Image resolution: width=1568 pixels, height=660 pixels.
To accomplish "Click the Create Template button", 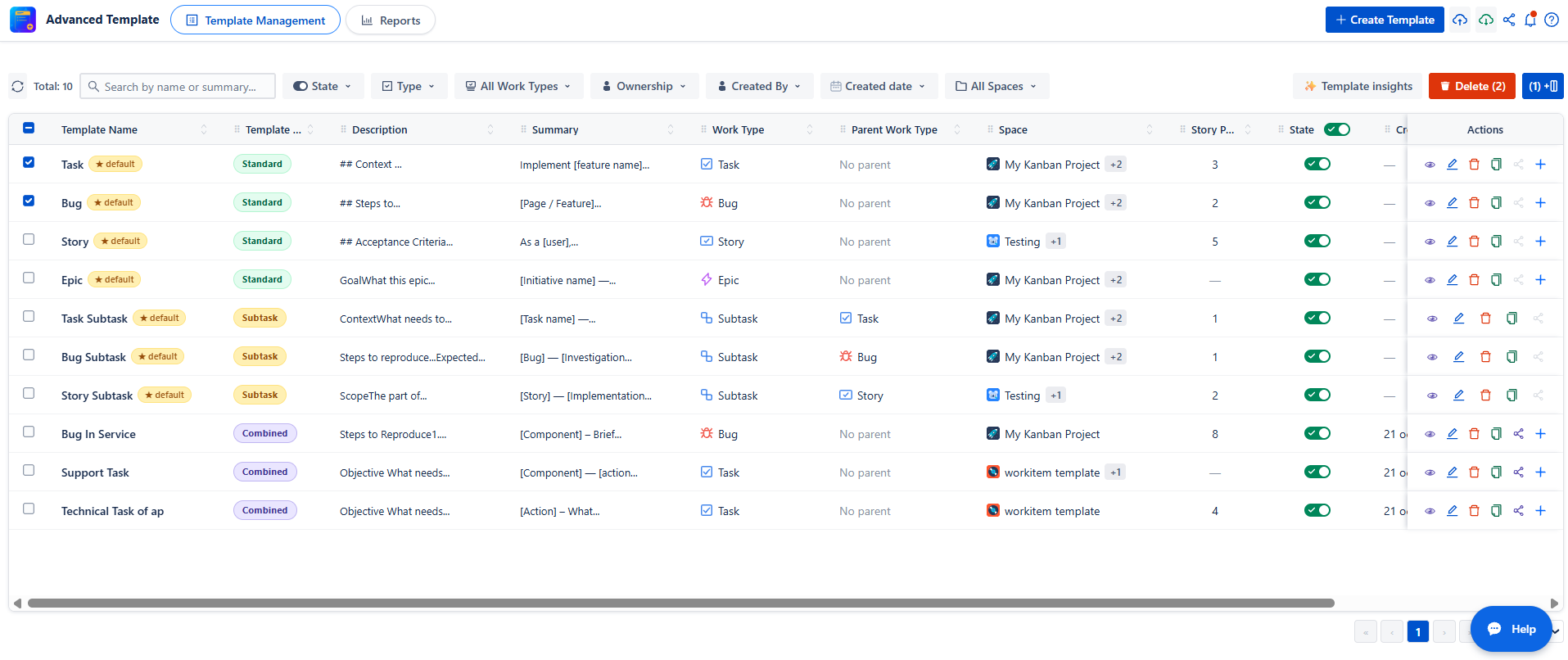I will click(x=1385, y=20).
